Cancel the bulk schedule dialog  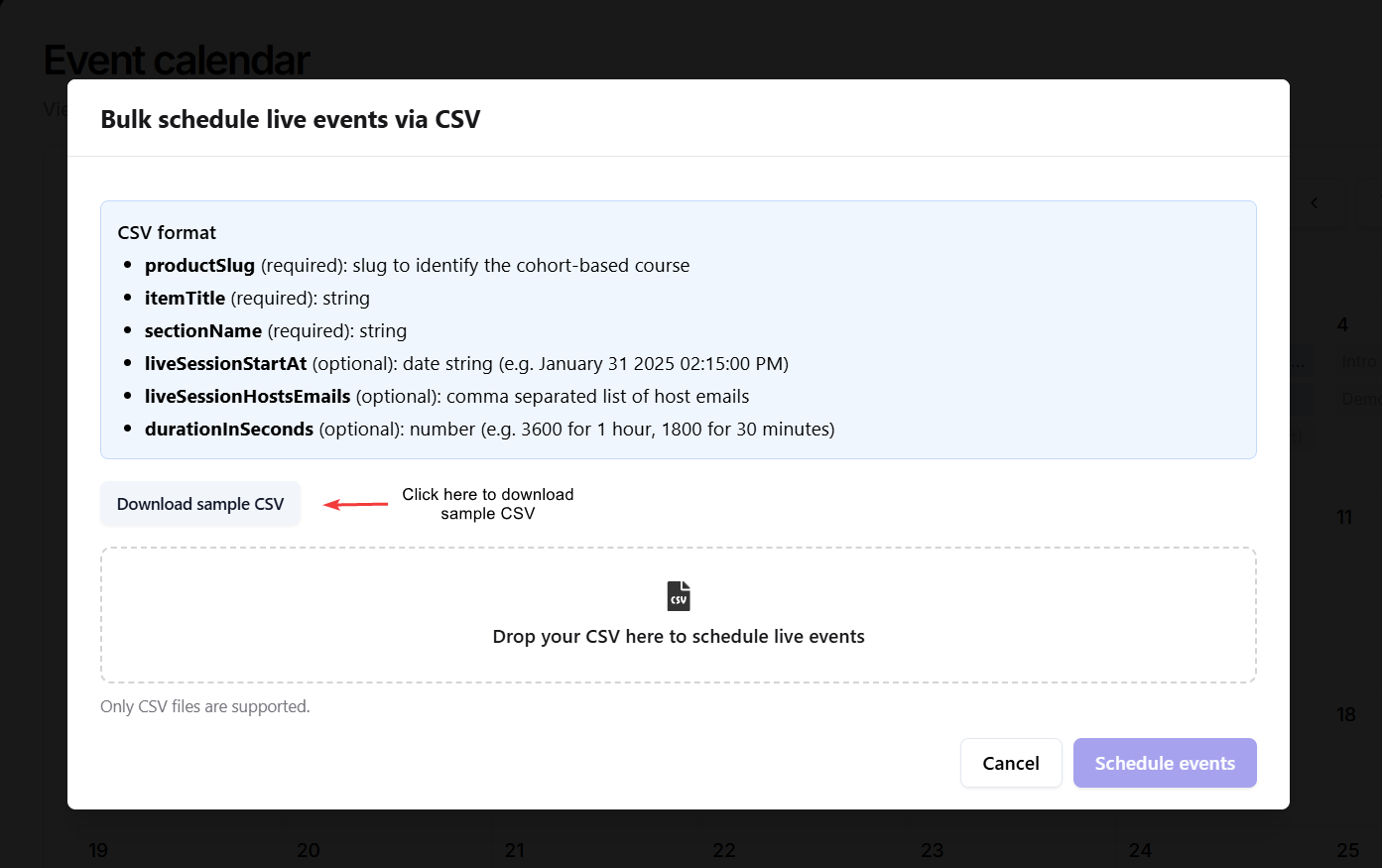pos(1010,763)
